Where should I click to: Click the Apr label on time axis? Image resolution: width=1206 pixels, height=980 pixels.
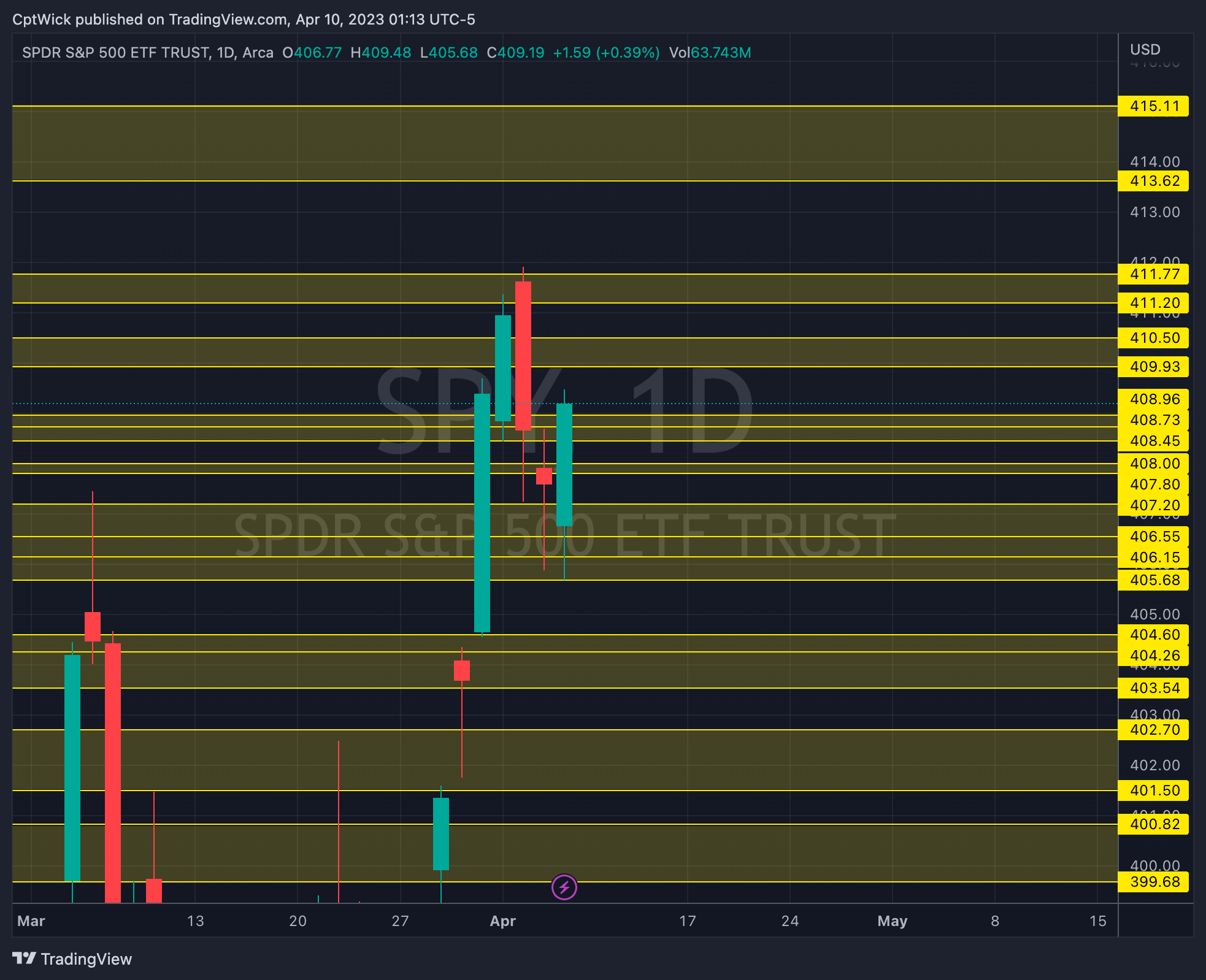click(x=502, y=921)
